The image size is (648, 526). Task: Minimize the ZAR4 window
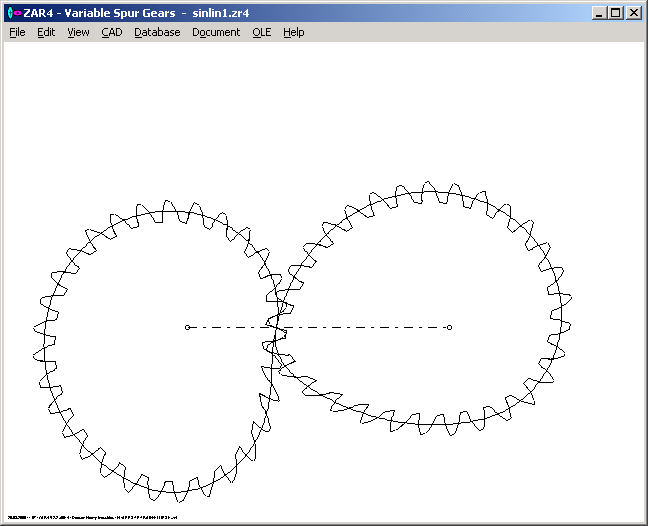[x=599, y=13]
